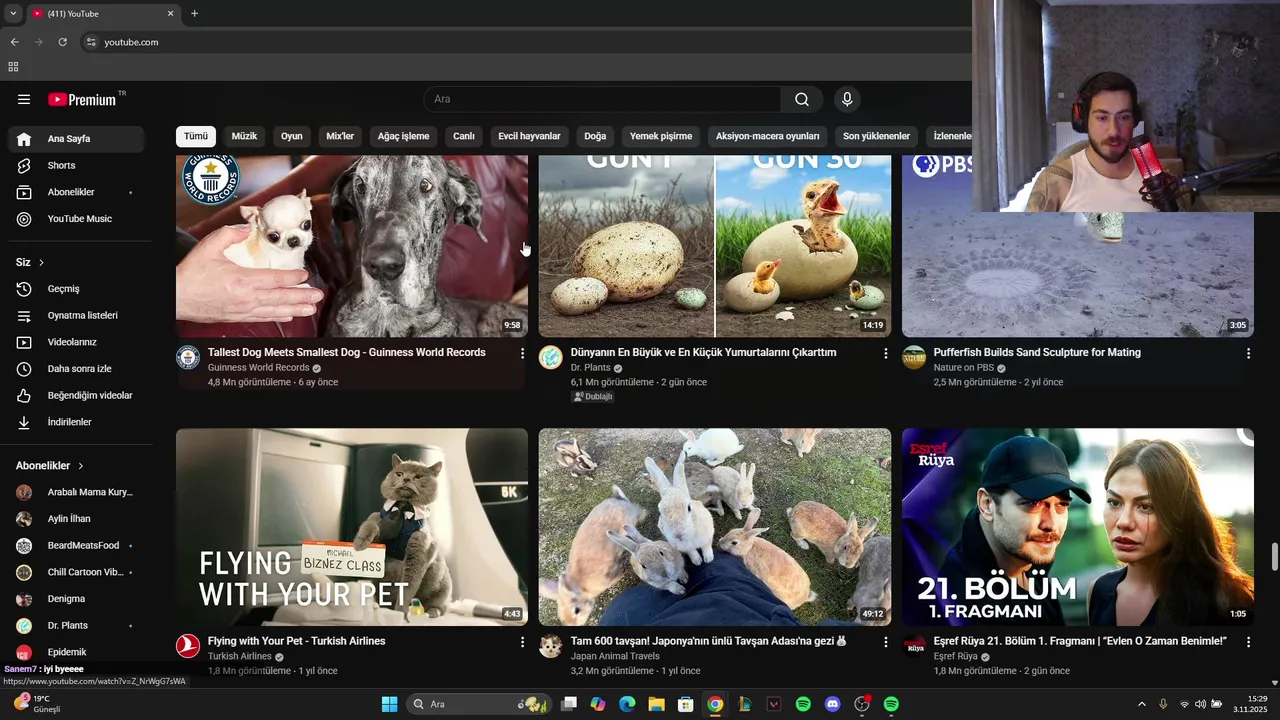Screen dimensions: 1280x720
Task: Select the Oyun filter chip
Action: (x=291, y=136)
